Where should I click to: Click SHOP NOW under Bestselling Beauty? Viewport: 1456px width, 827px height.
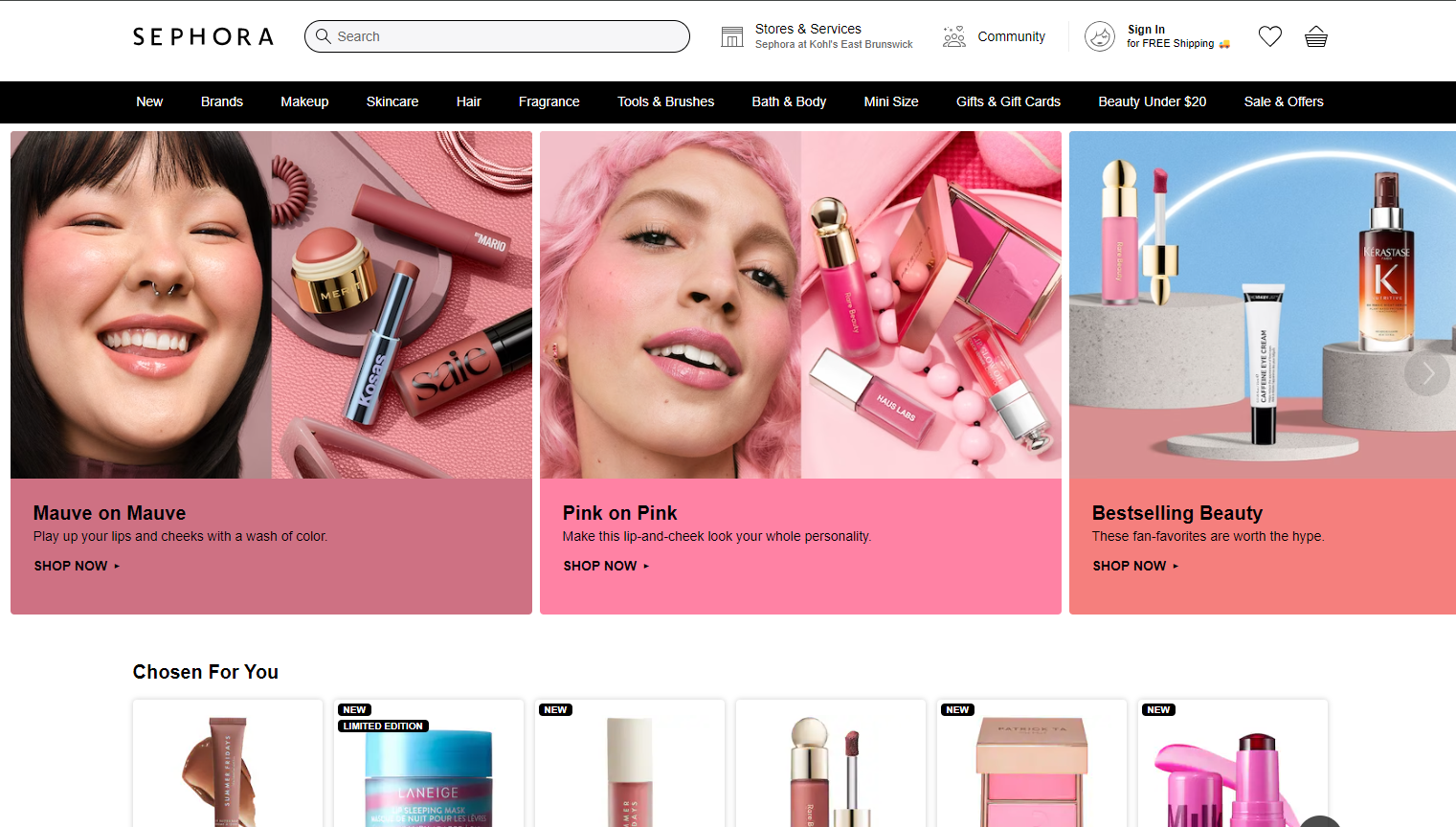[1135, 566]
